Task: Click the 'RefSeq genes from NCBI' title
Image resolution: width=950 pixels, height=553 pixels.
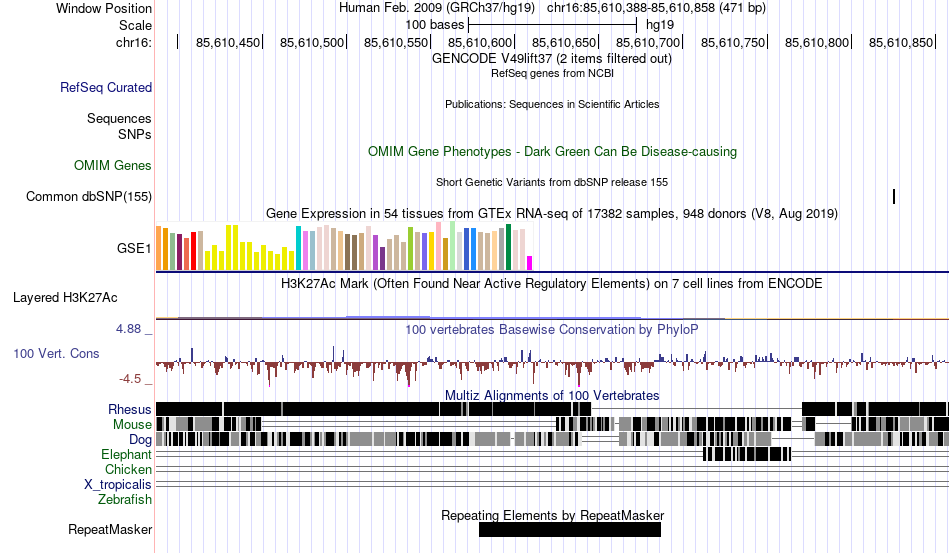Action: coord(553,73)
